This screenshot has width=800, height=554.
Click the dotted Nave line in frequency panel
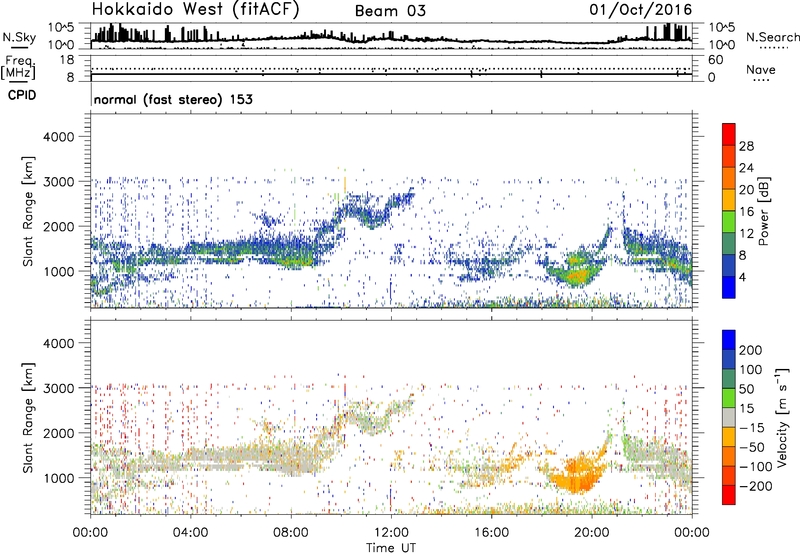391,69
